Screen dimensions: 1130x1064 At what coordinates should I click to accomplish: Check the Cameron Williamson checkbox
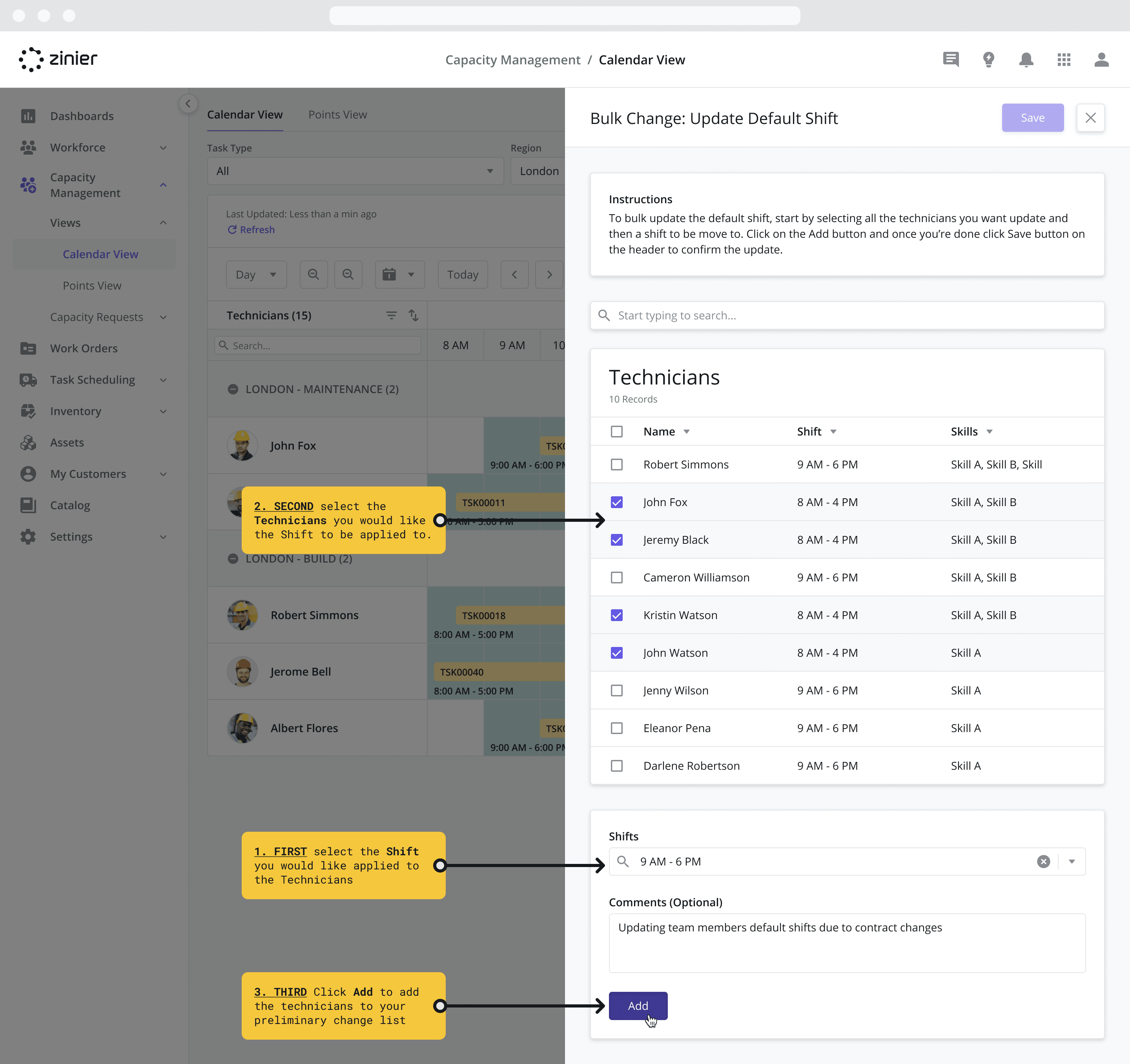coord(617,578)
